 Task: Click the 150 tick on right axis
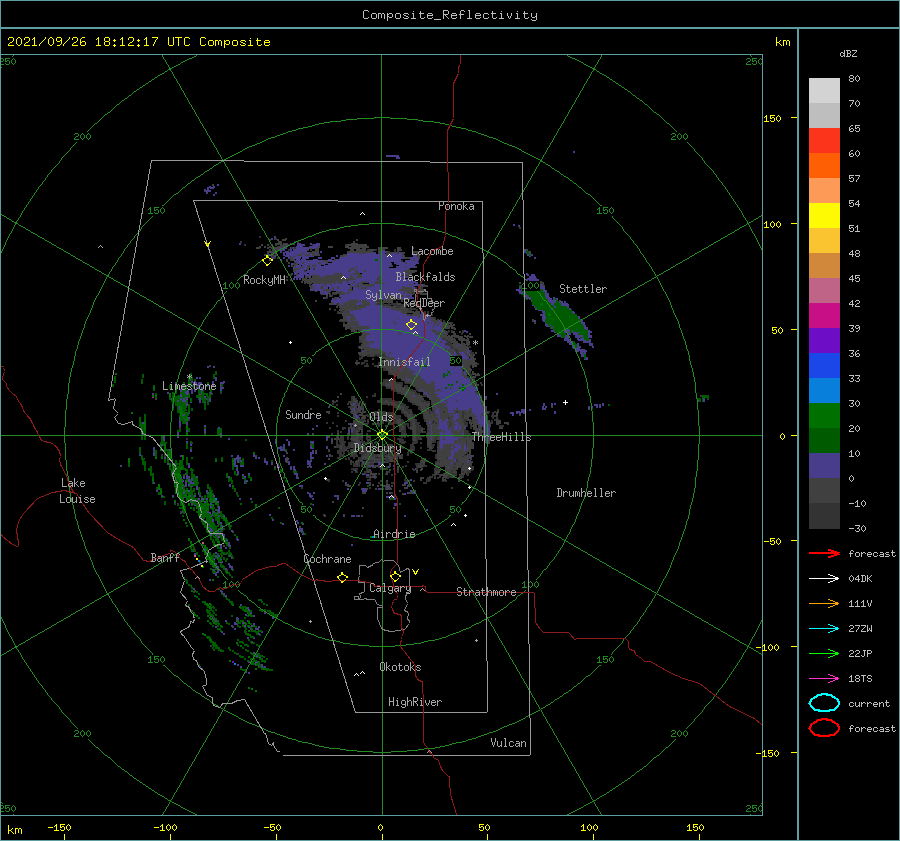coord(772,118)
